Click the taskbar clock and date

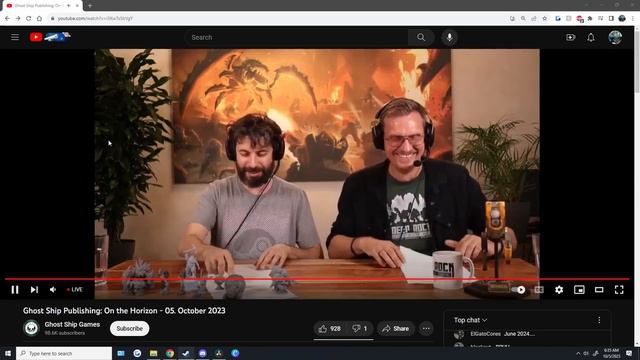611,353
